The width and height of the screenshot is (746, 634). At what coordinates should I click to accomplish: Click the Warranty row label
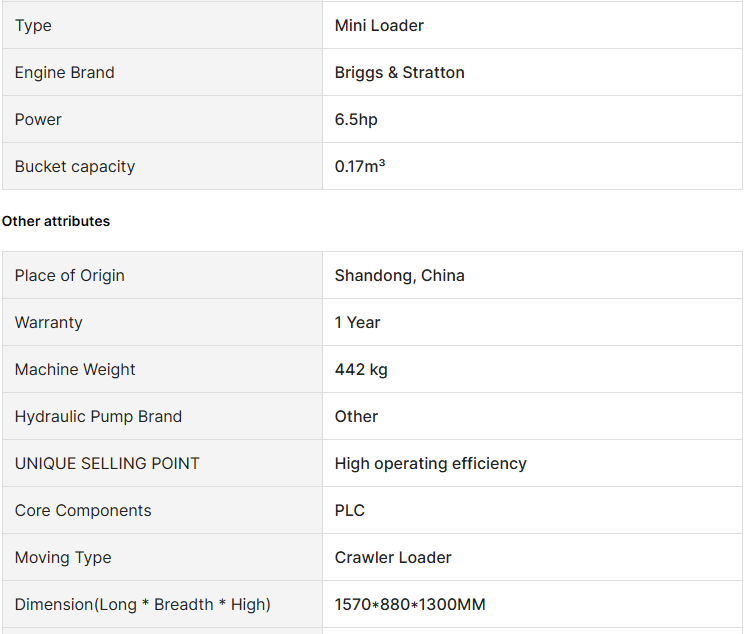pyautogui.click(x=49, y=322)
